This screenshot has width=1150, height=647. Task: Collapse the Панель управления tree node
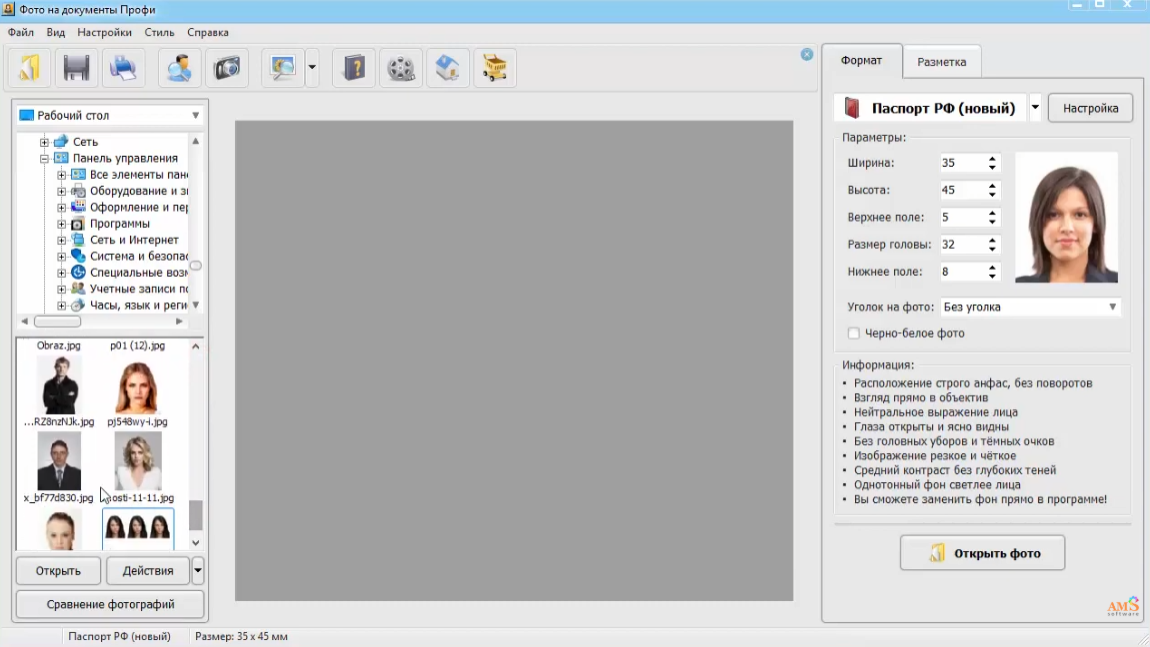pos(44,158)
